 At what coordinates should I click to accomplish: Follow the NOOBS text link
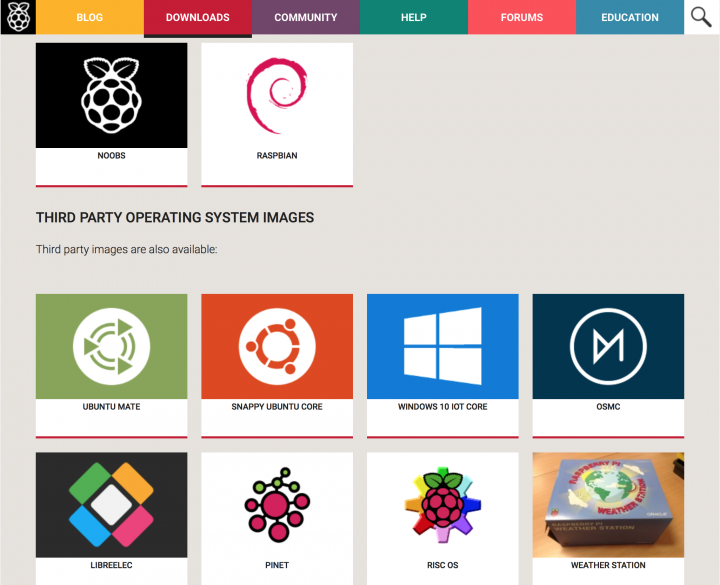[x=112, y=156]
